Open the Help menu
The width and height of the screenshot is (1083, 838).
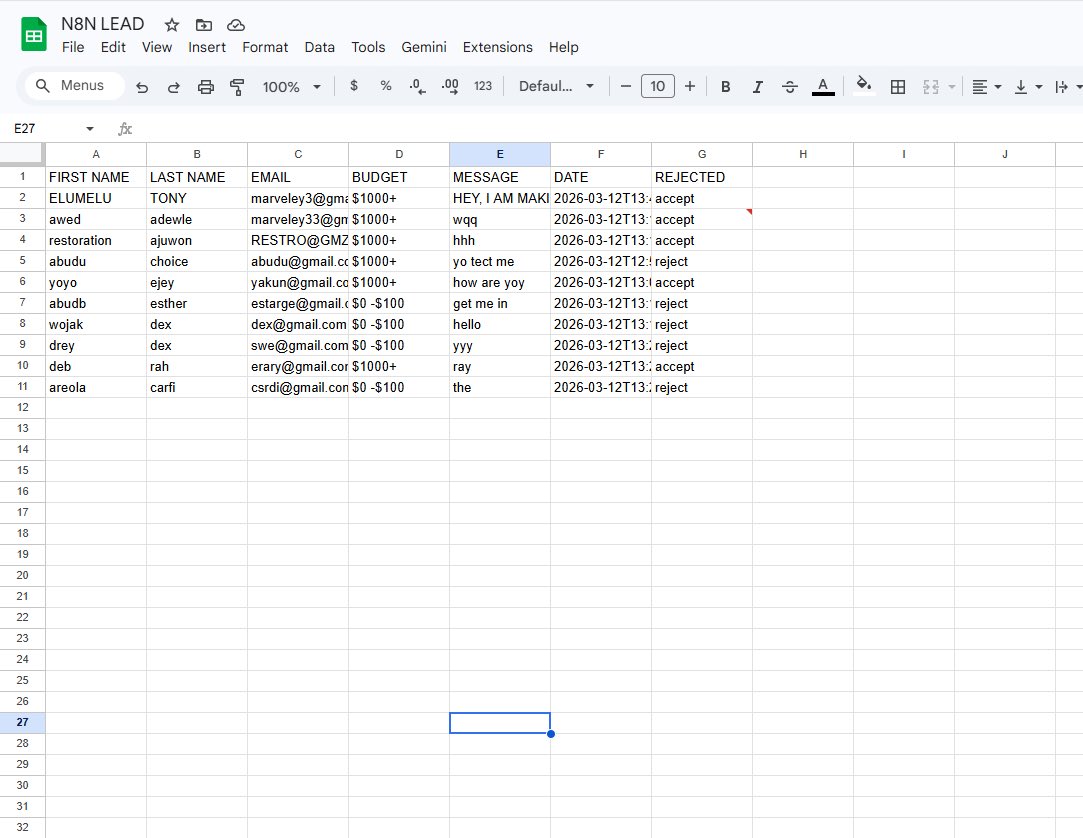[x=564, y=47]
